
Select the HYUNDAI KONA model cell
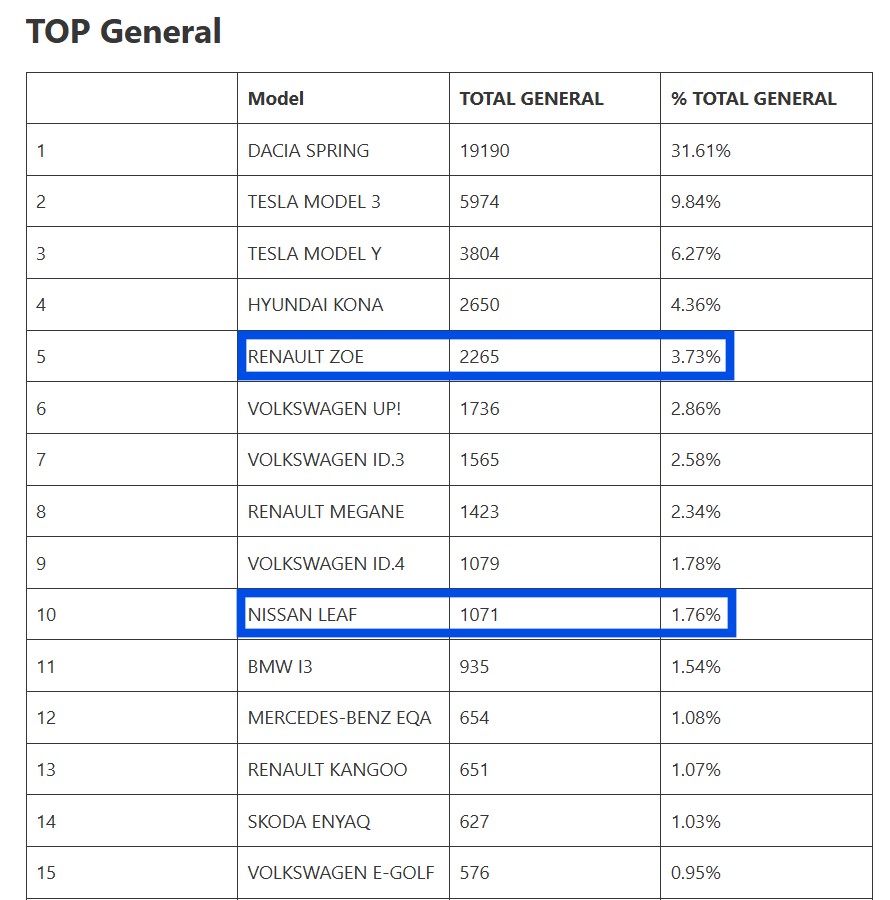pos(315,305)
